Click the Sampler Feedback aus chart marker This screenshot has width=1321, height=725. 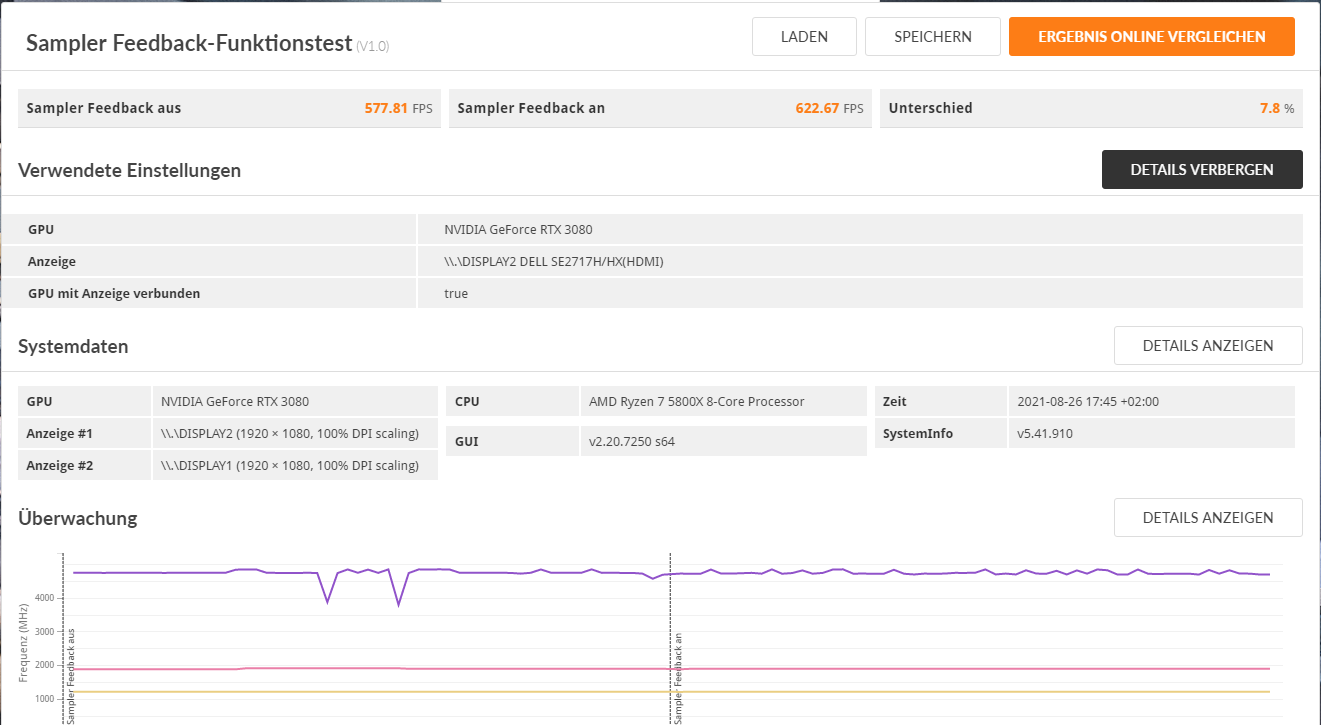[x=72, y=676]
